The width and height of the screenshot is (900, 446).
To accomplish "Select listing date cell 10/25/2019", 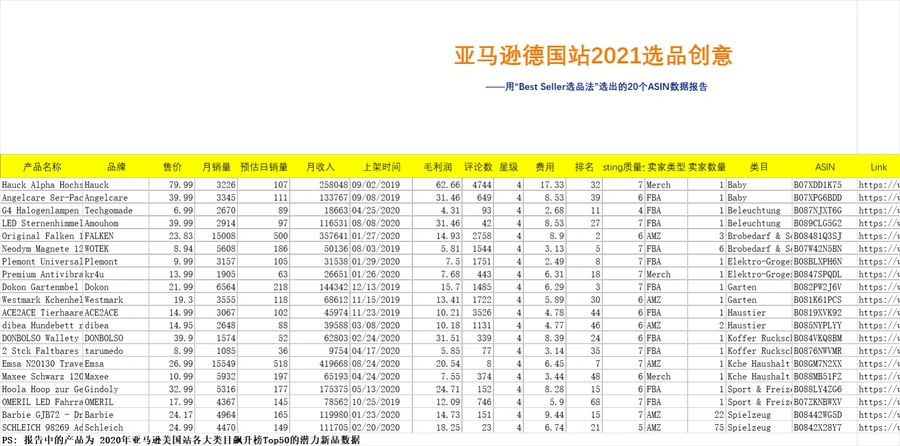I will tap(381, 402).
